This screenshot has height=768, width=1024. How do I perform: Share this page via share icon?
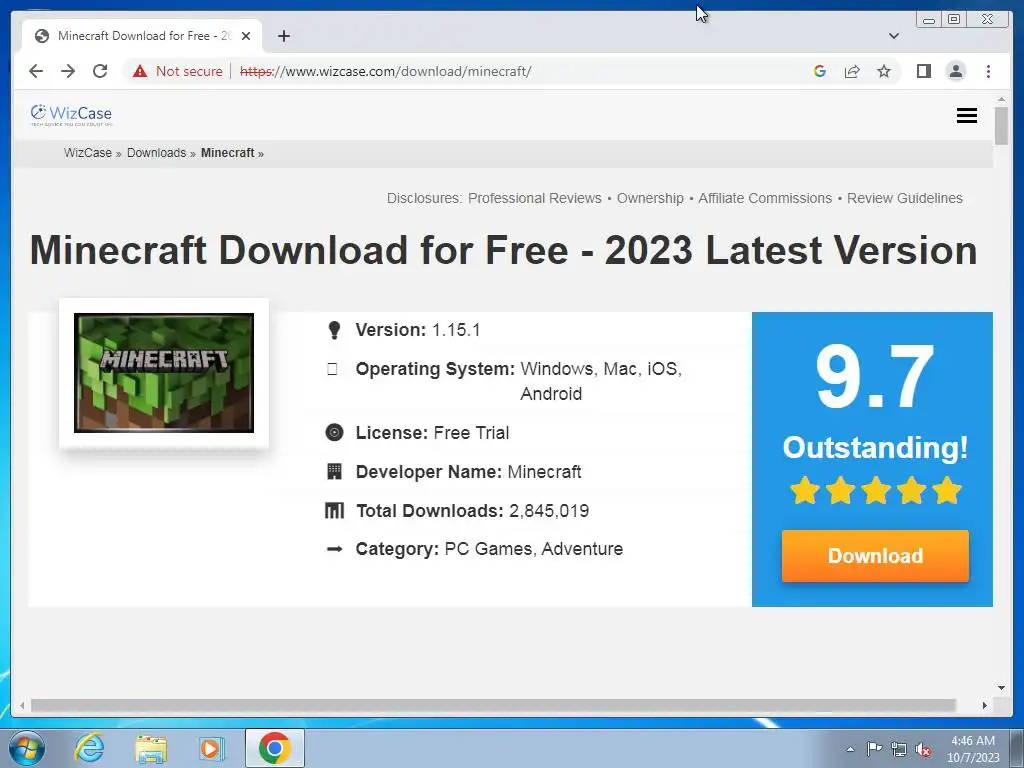852,71
